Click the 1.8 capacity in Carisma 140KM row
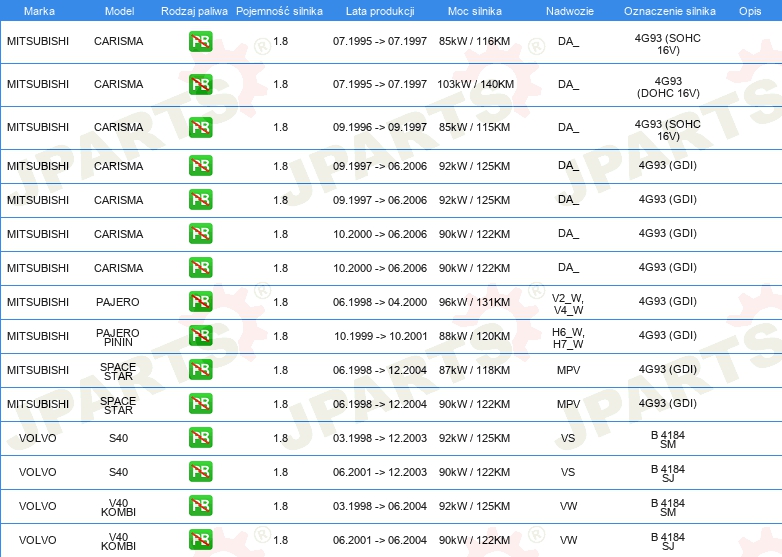Viewport: 782px width, 557px height. pyautogui.click(x=280, y=84)
